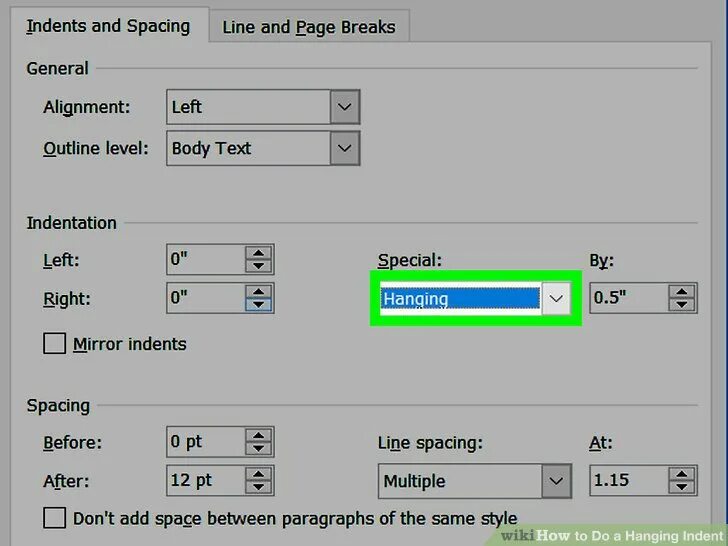Expand the Outline level dropdown
Viewport: 728px width, 546px height.
tap(345, 148)
